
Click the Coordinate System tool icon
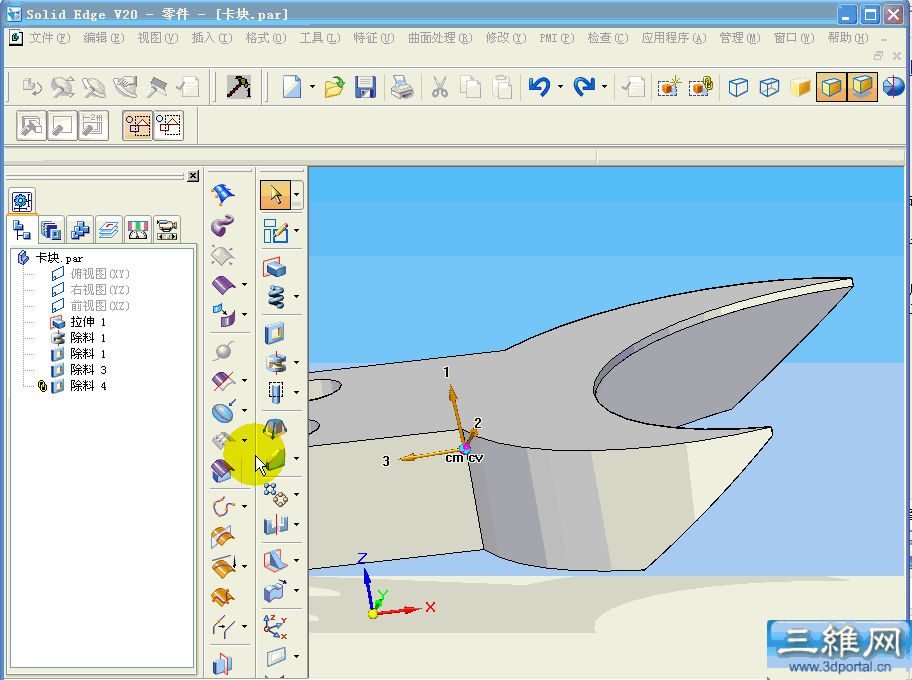tap(275, 627)
